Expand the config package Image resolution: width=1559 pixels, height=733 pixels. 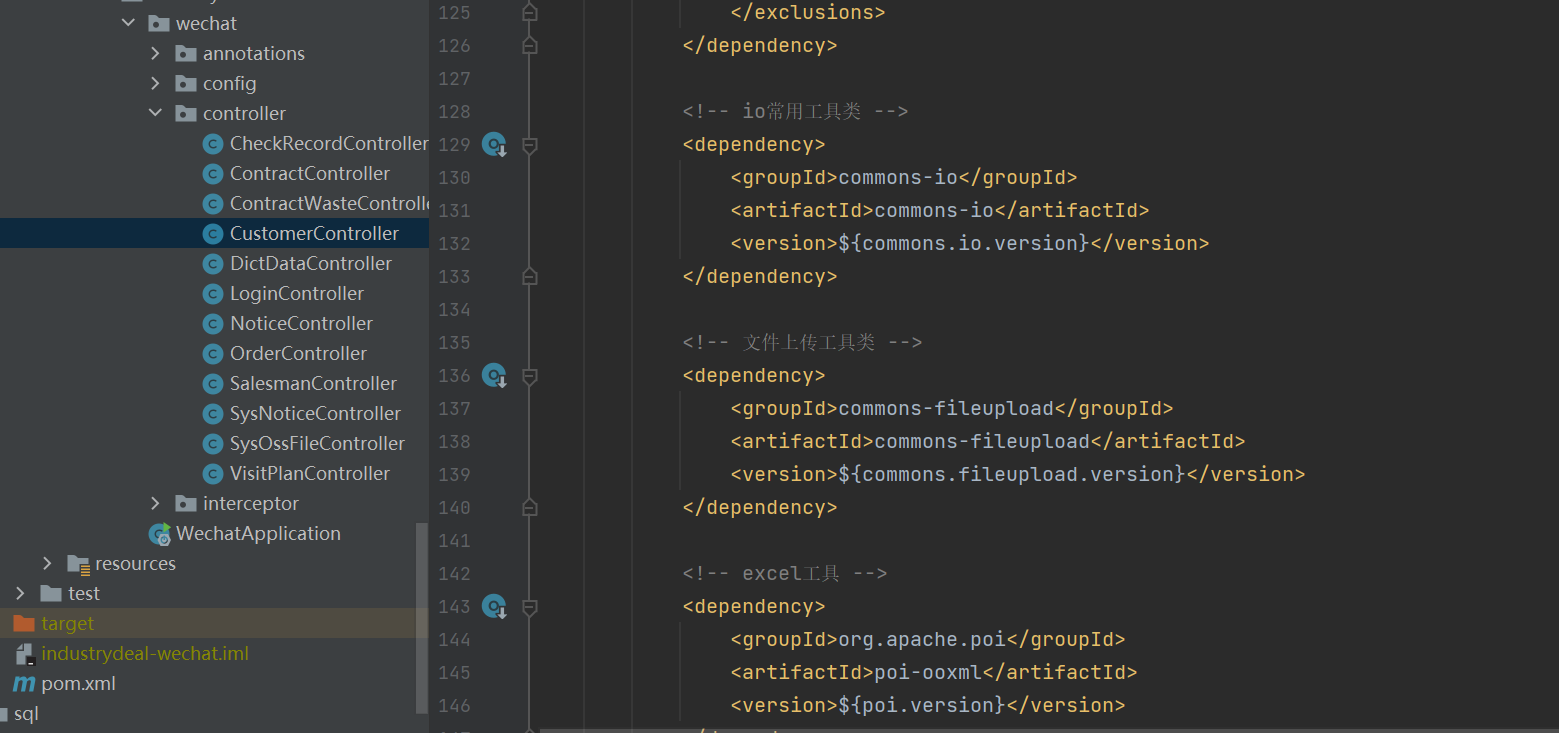coord(155,83)
